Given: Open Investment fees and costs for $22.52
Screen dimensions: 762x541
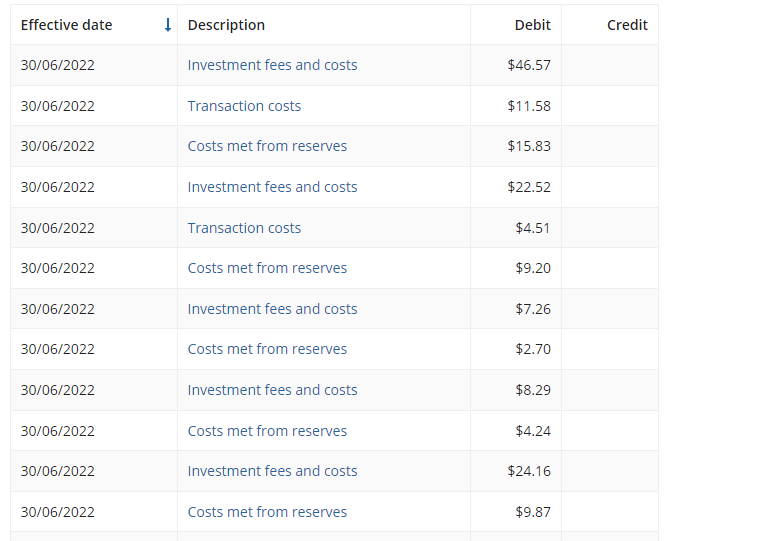Looking at the screenshot, I should coord(272,187).
